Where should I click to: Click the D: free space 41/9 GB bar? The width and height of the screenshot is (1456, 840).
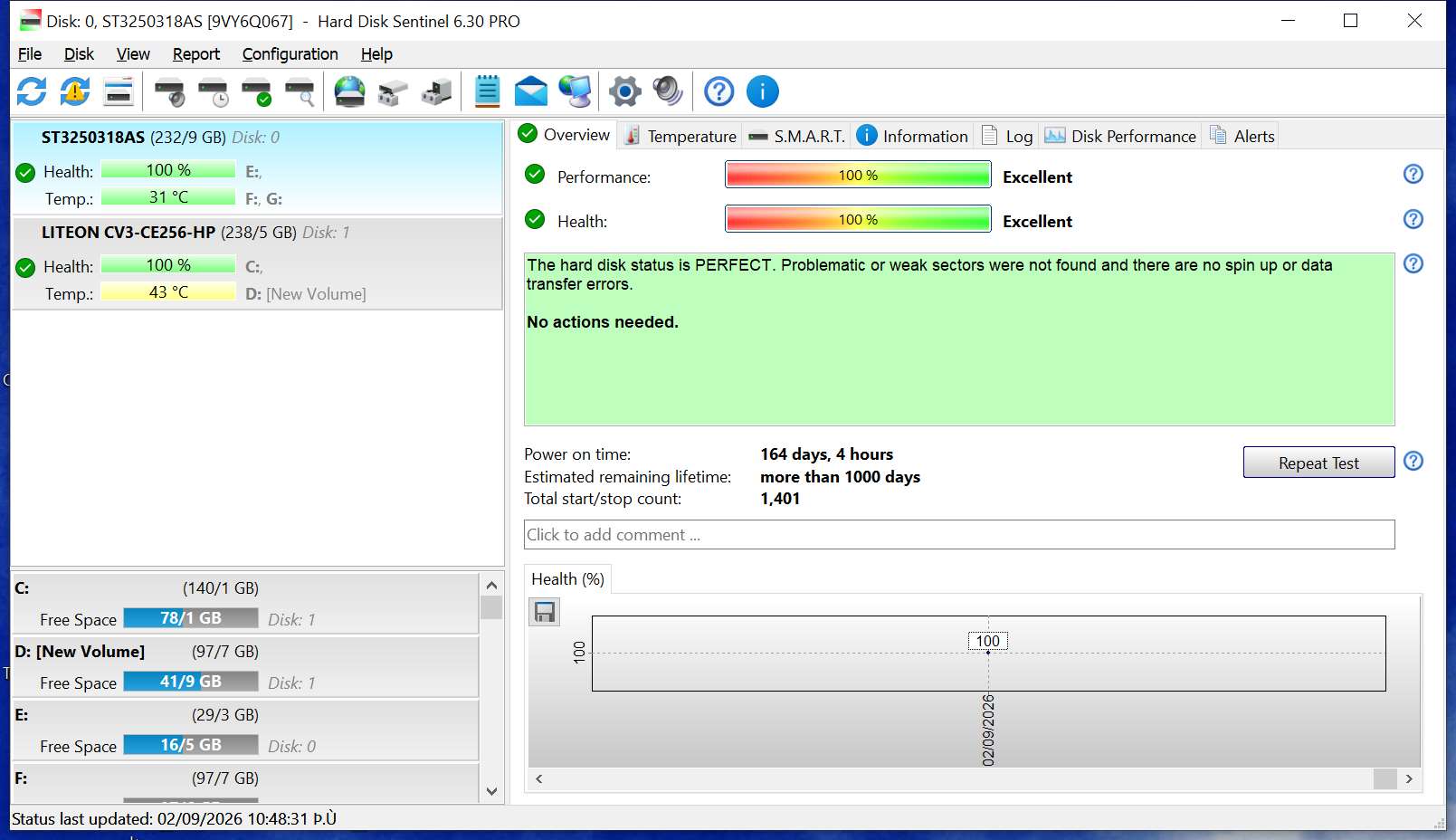tap(191, 682)
